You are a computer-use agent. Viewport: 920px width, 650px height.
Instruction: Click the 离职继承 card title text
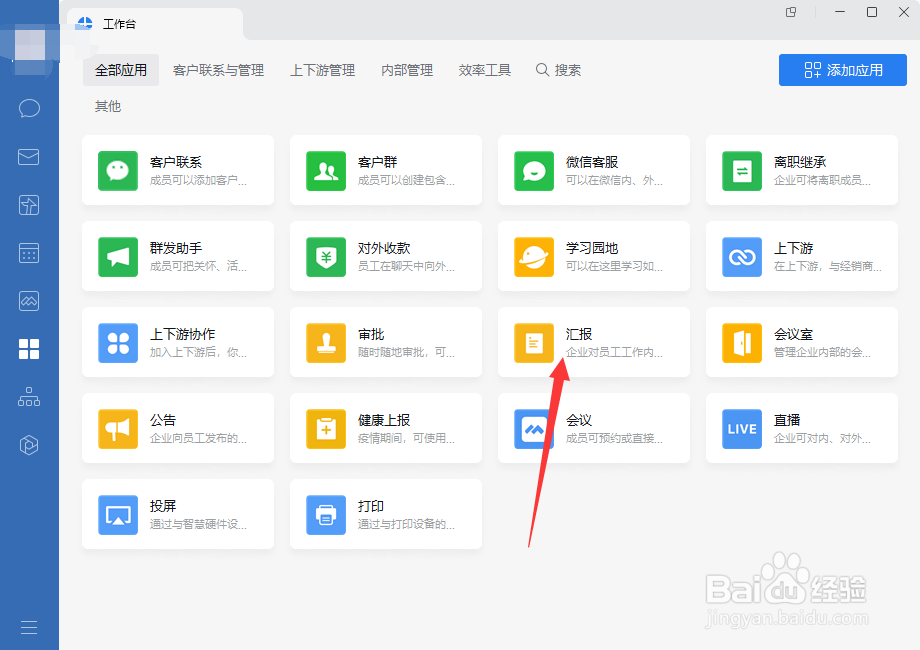(x=800, y=162)
